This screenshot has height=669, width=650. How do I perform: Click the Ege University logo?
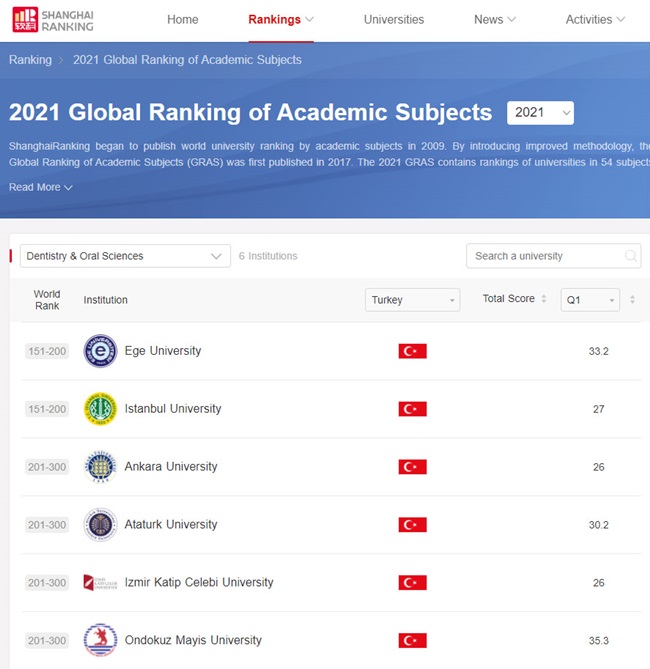pos(100,351)
